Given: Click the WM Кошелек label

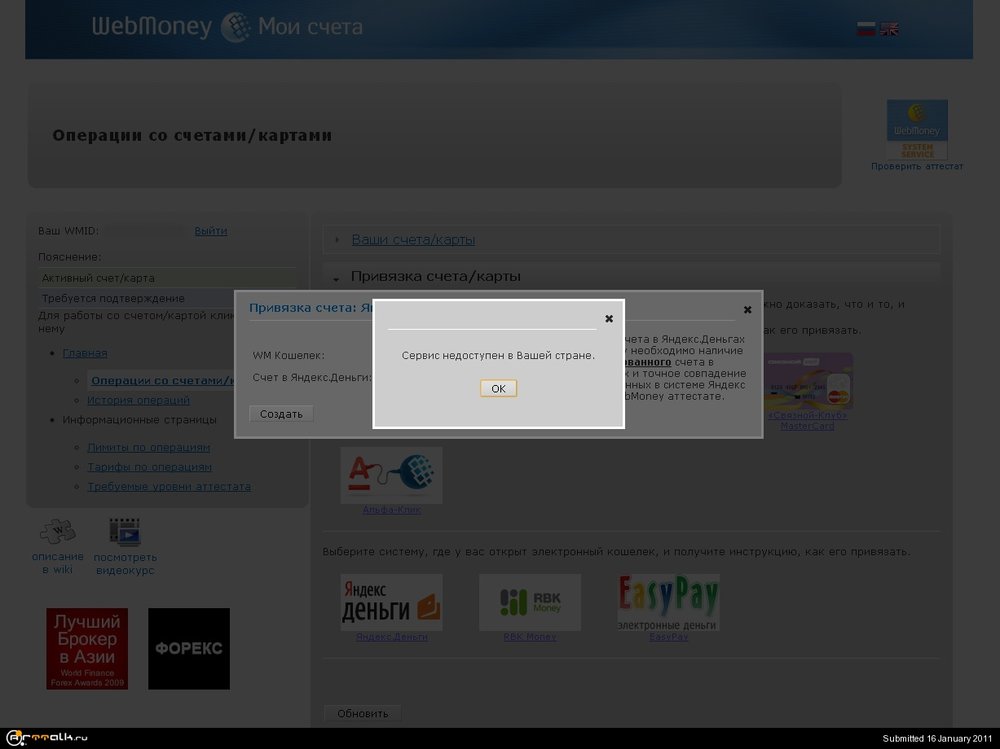Looking at the screenshot, I should point(288,355).
